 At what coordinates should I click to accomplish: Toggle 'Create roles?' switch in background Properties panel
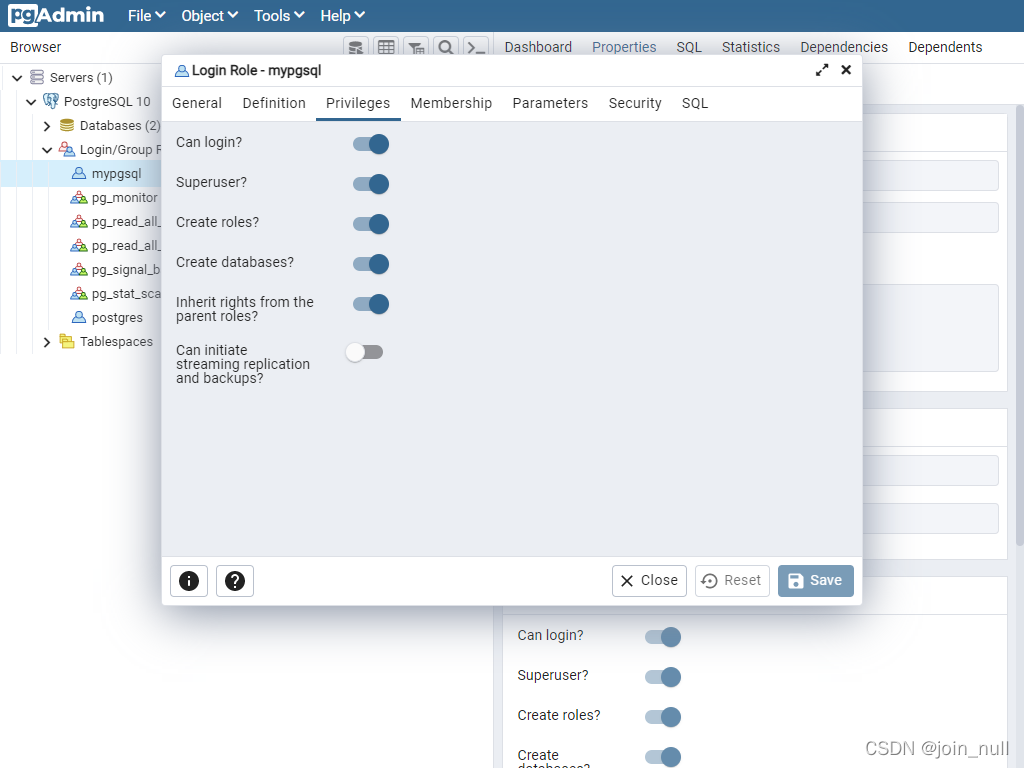click(663, 716)
